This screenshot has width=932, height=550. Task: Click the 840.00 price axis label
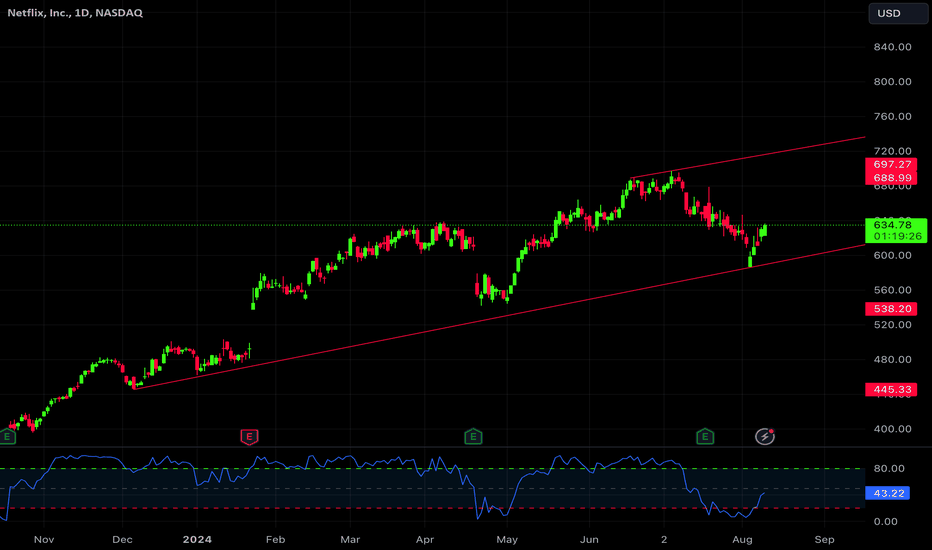point(892,47)
